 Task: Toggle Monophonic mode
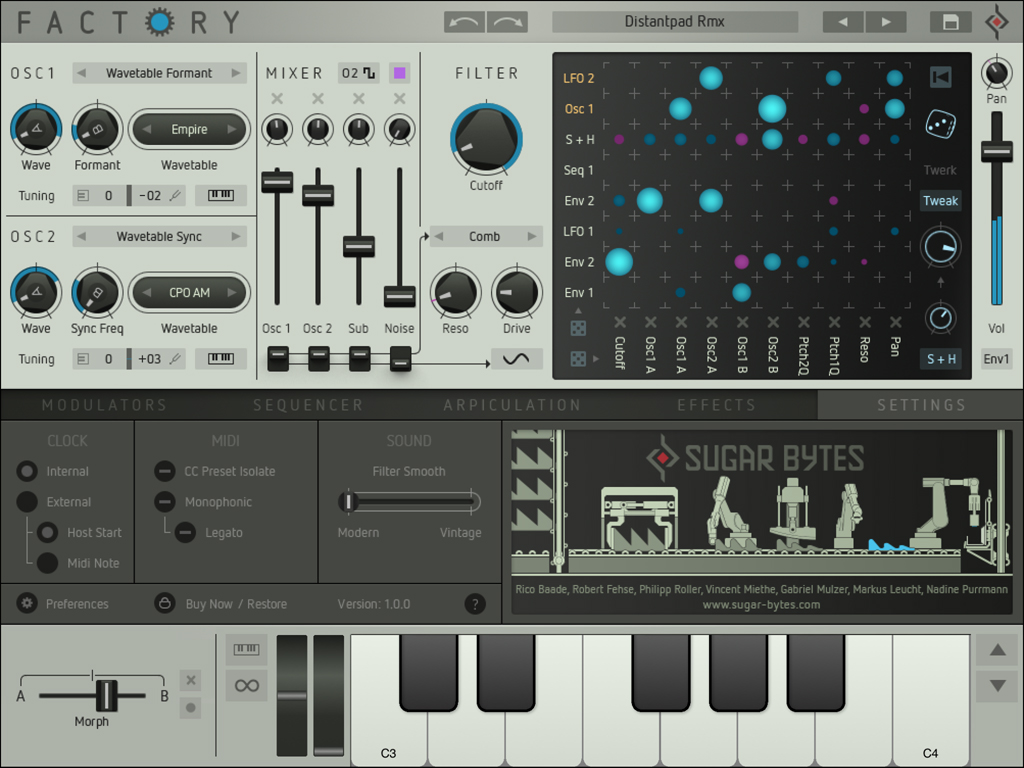coord(165,502)
